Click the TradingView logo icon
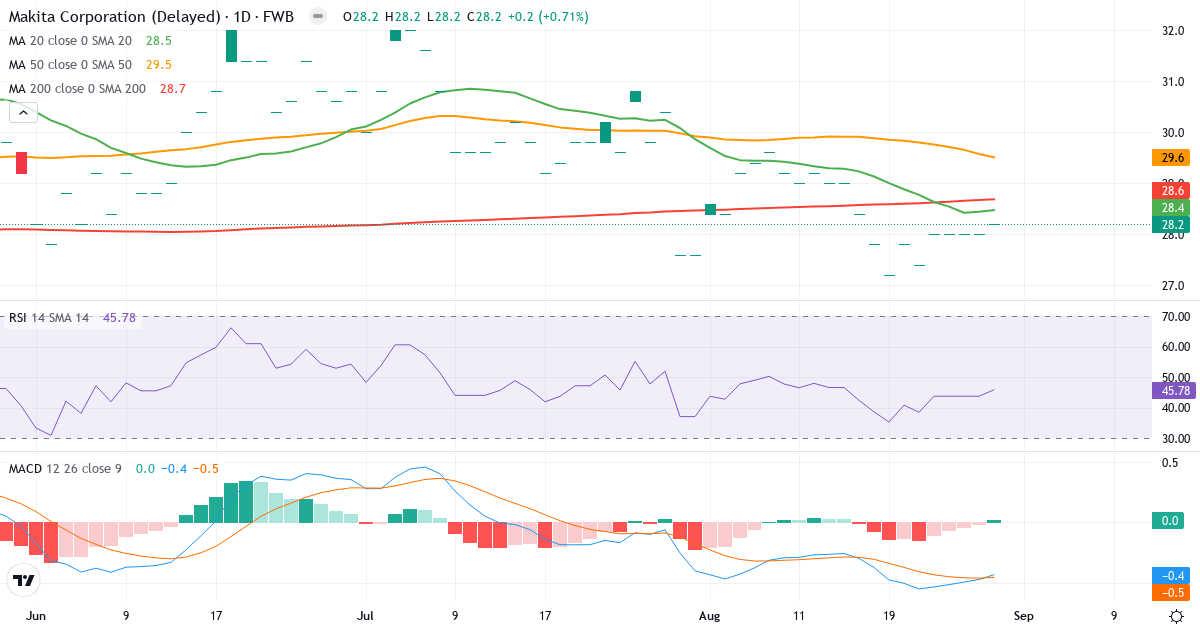This screenshot has height=630, width=1200. (24, 580)
